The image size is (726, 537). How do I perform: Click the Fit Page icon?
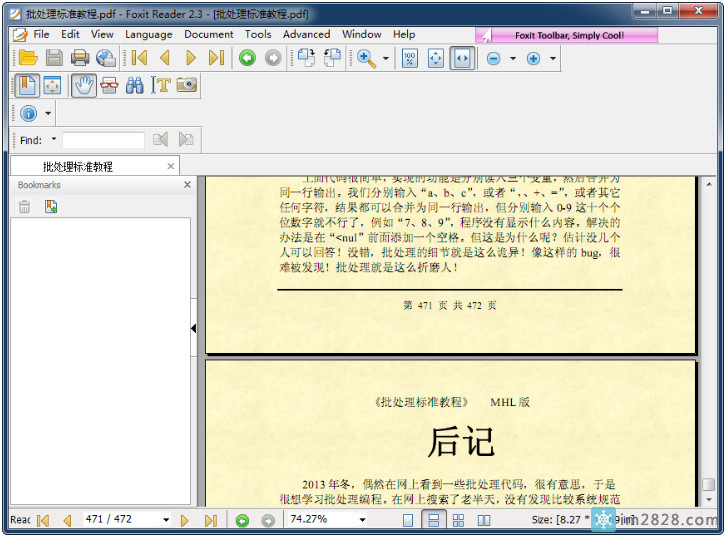435,59
